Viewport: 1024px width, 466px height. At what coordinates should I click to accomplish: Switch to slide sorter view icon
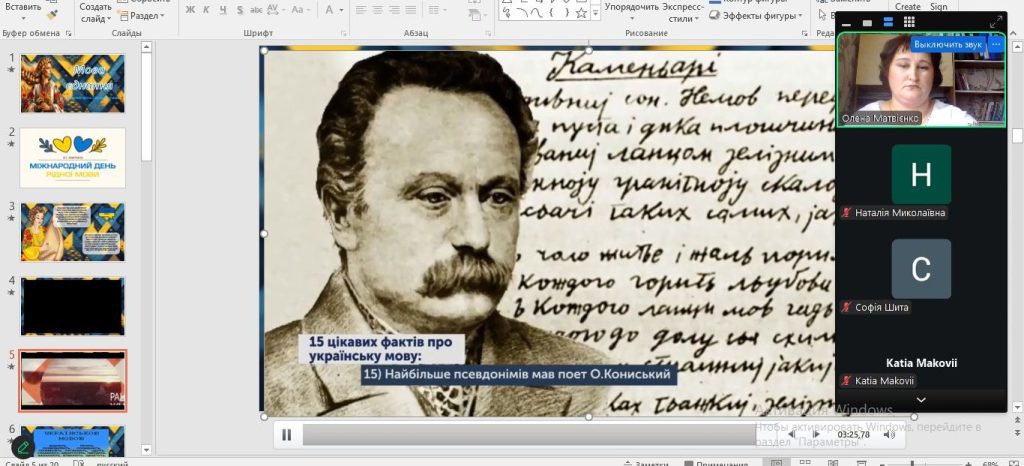tap(805, 463)
